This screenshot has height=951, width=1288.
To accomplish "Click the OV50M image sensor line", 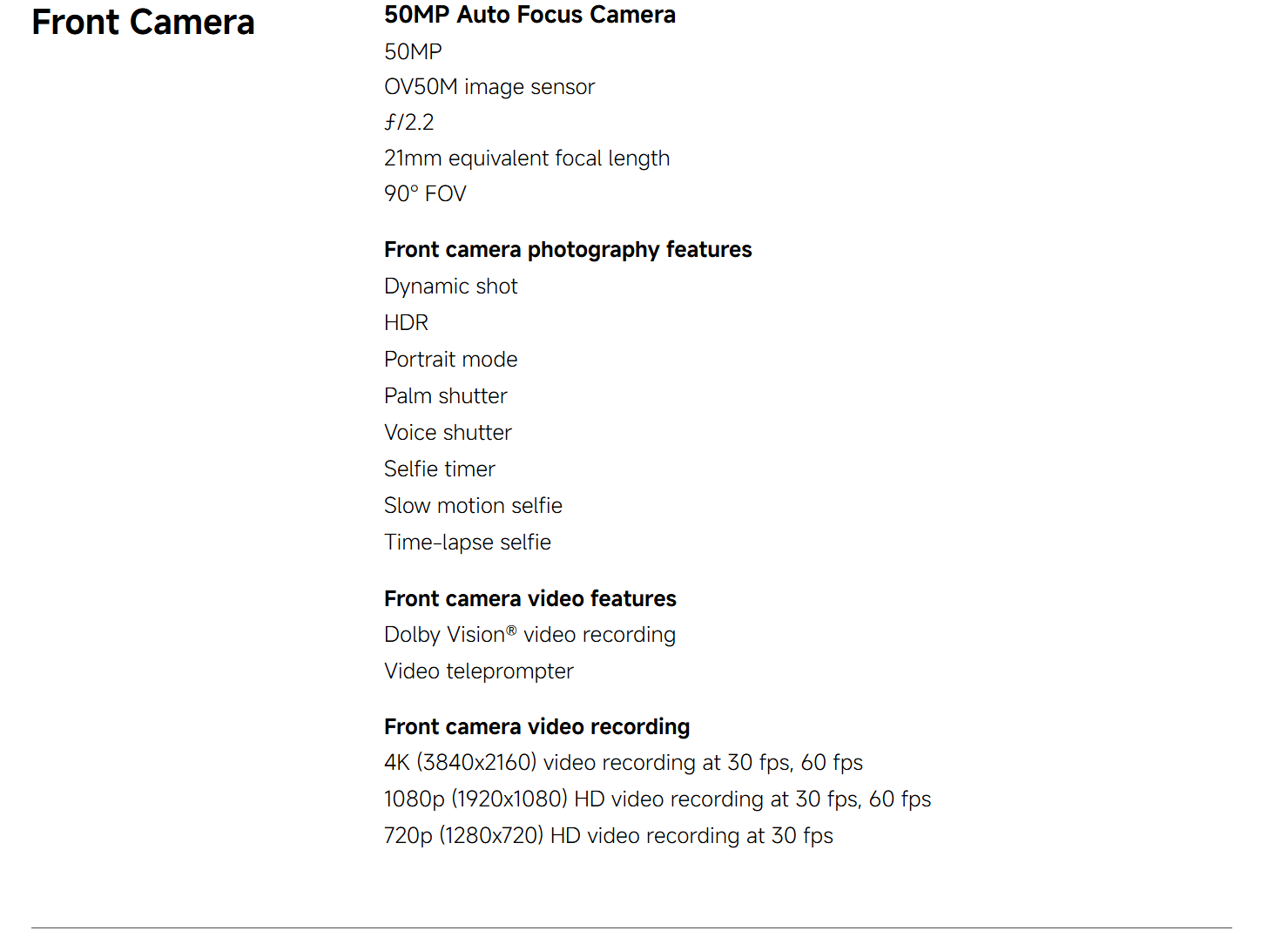I will [x=489, y=87].
